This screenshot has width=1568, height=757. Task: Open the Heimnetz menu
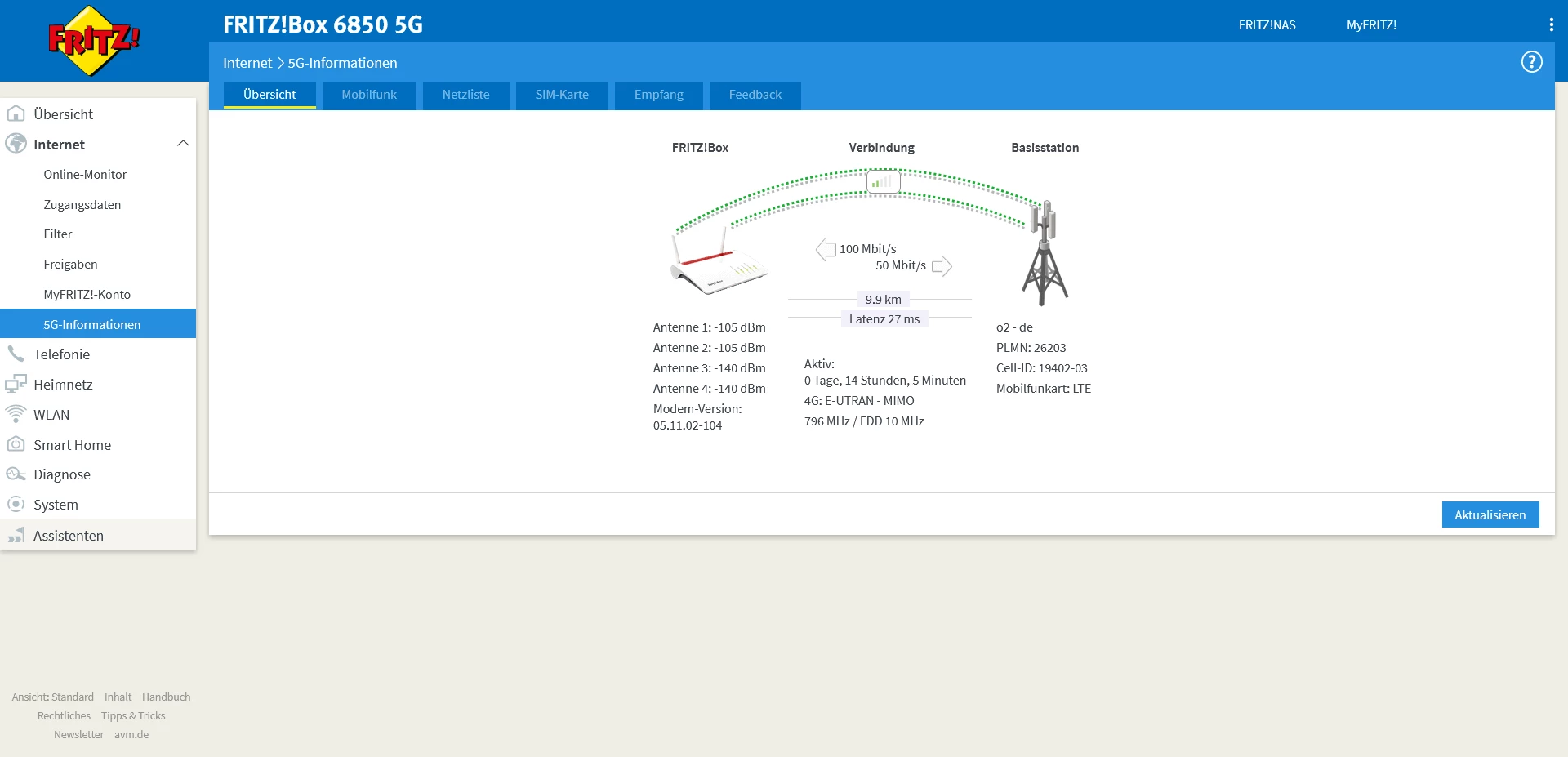click(x=98, y=385)
